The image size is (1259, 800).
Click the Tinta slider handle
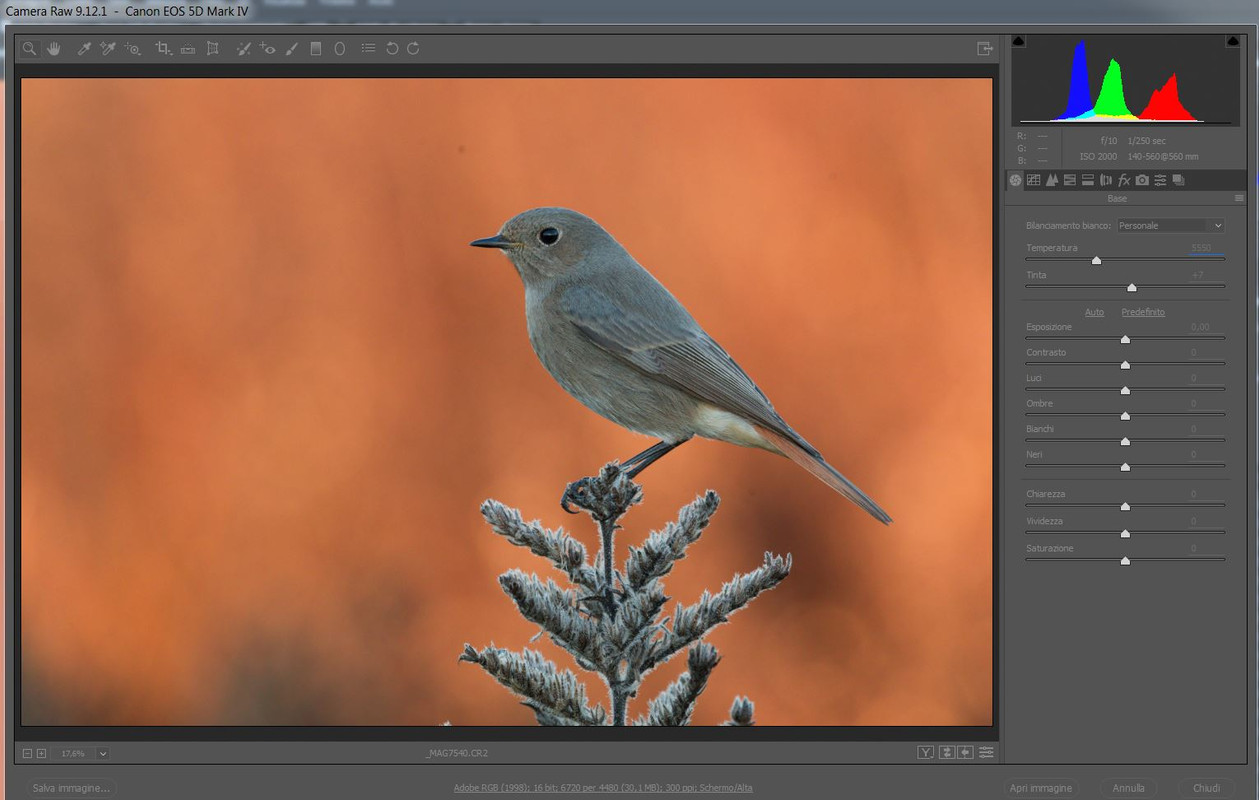coord(1132,287)
